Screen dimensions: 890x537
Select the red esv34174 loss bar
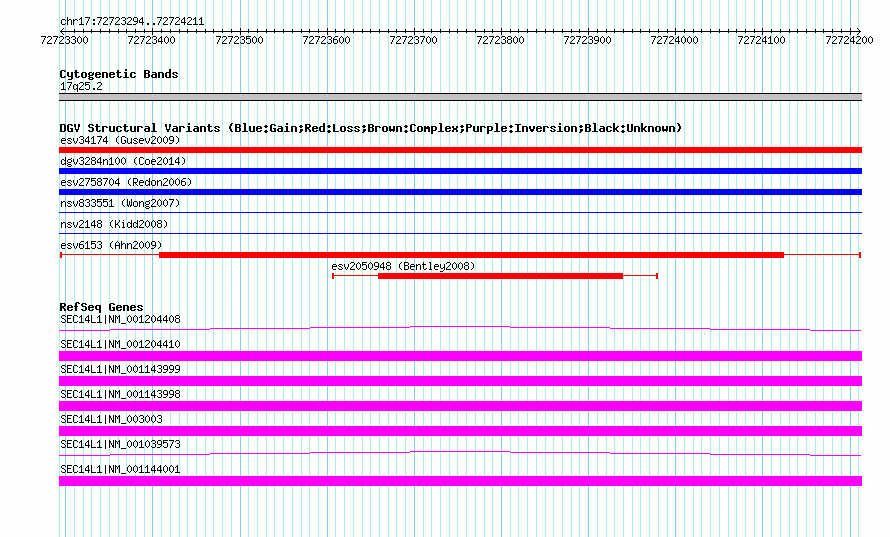click(460, 150)
